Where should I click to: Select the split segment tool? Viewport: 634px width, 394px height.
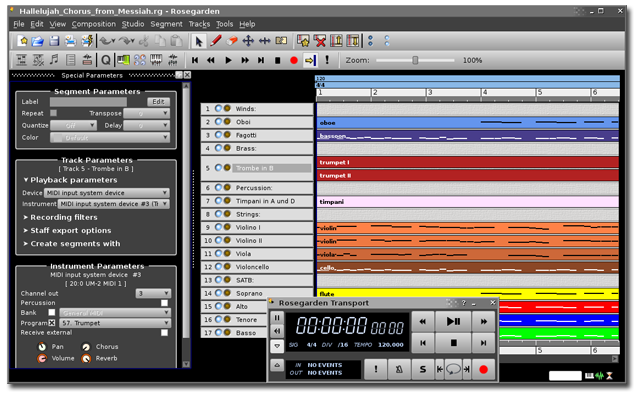pyautogui.click(x=281, y=41)
